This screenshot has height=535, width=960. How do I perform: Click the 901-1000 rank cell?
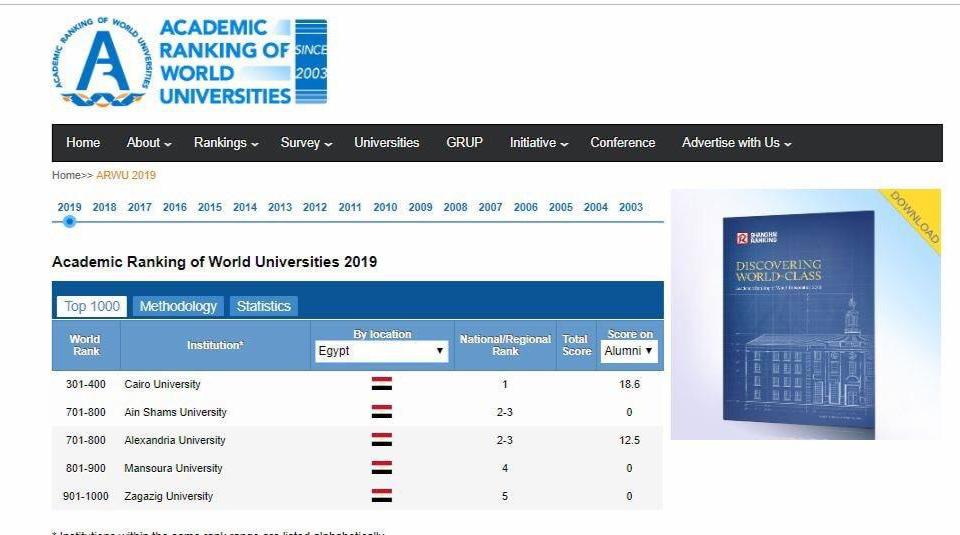(x=86, y=496)
